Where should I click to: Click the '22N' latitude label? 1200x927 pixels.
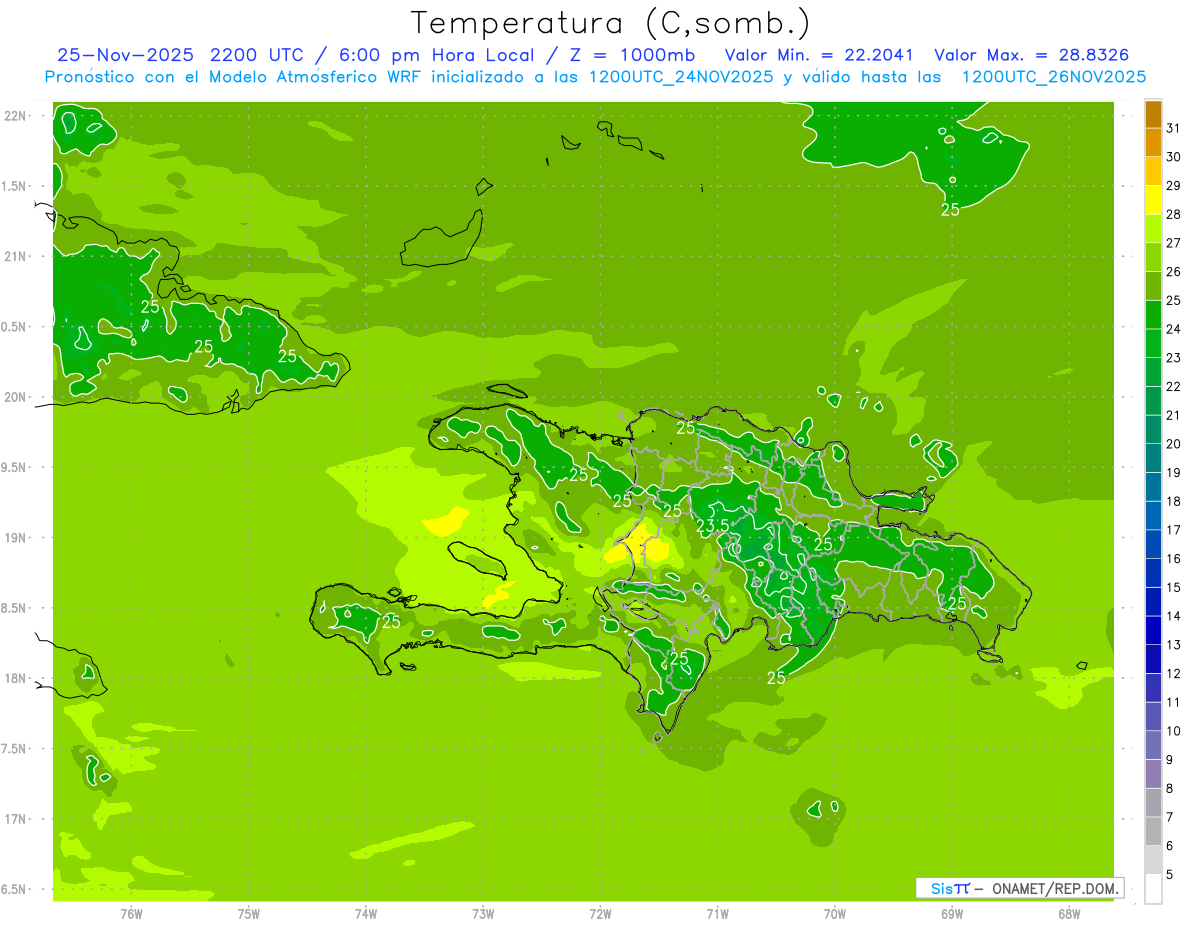15,115
